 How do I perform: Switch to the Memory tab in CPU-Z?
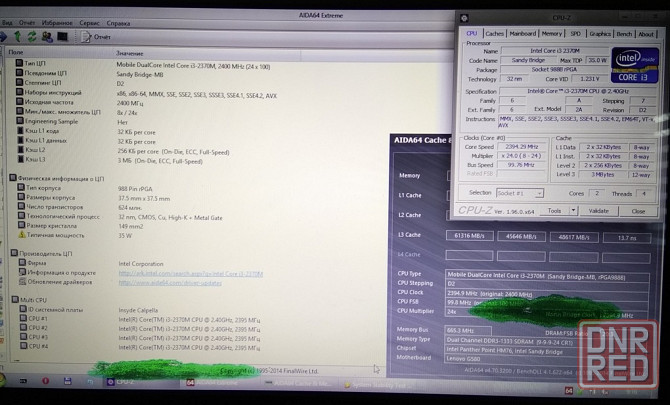(x=552, y=33)
